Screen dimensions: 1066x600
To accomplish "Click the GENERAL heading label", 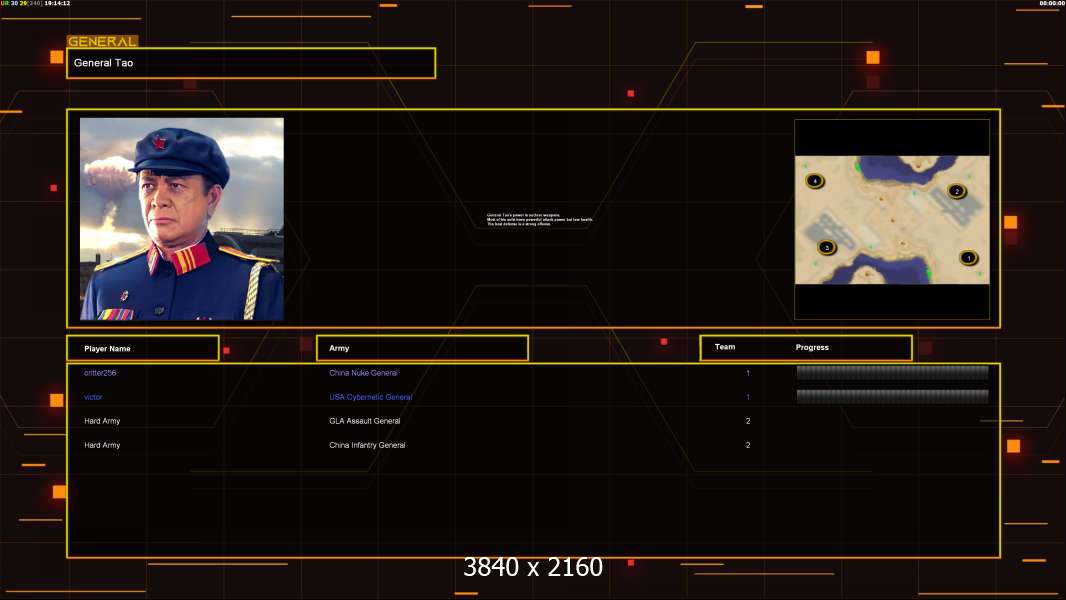I will 102,41.
